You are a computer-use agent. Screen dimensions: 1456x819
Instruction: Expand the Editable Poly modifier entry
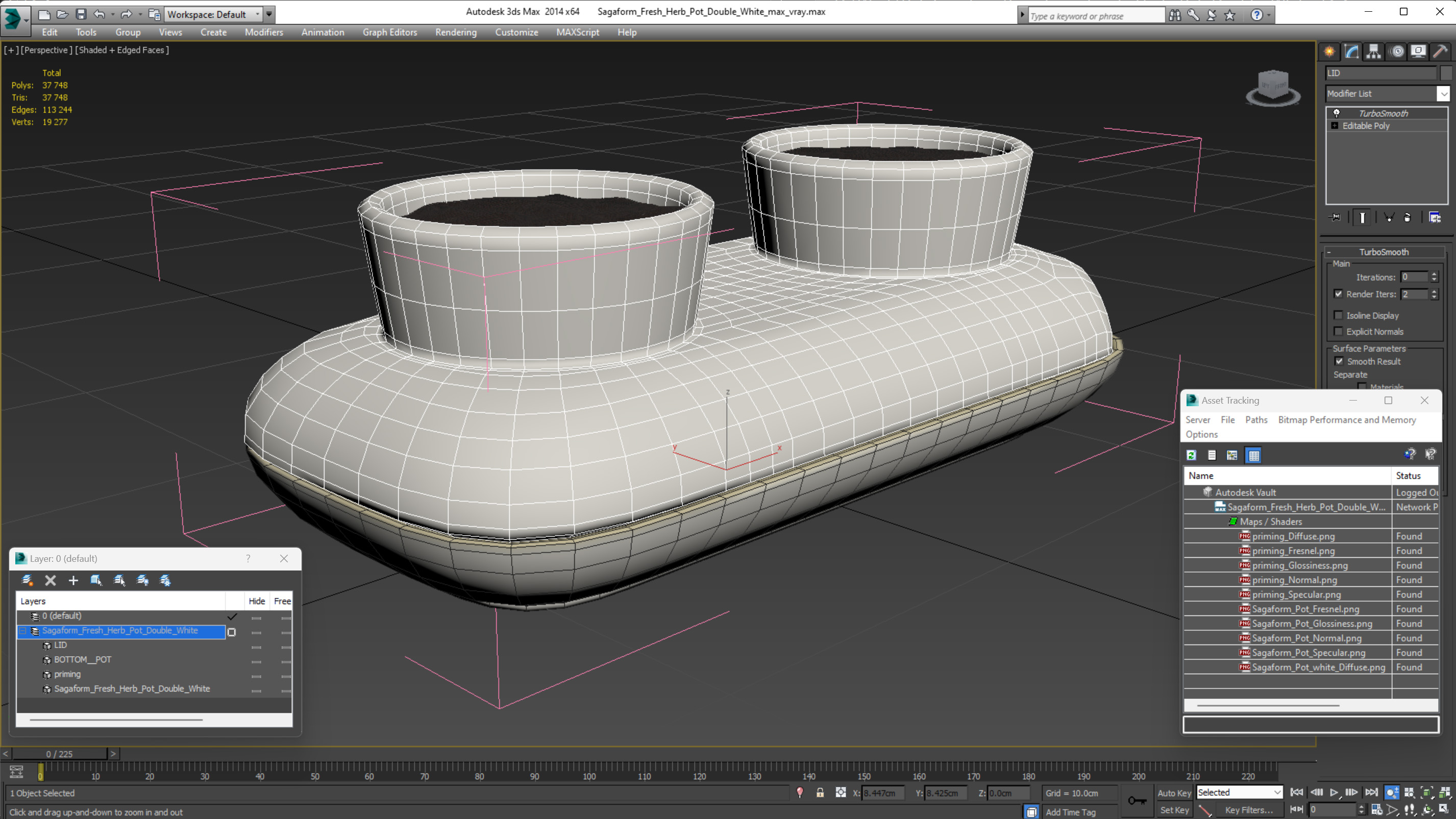click(x=1335, y=126)
